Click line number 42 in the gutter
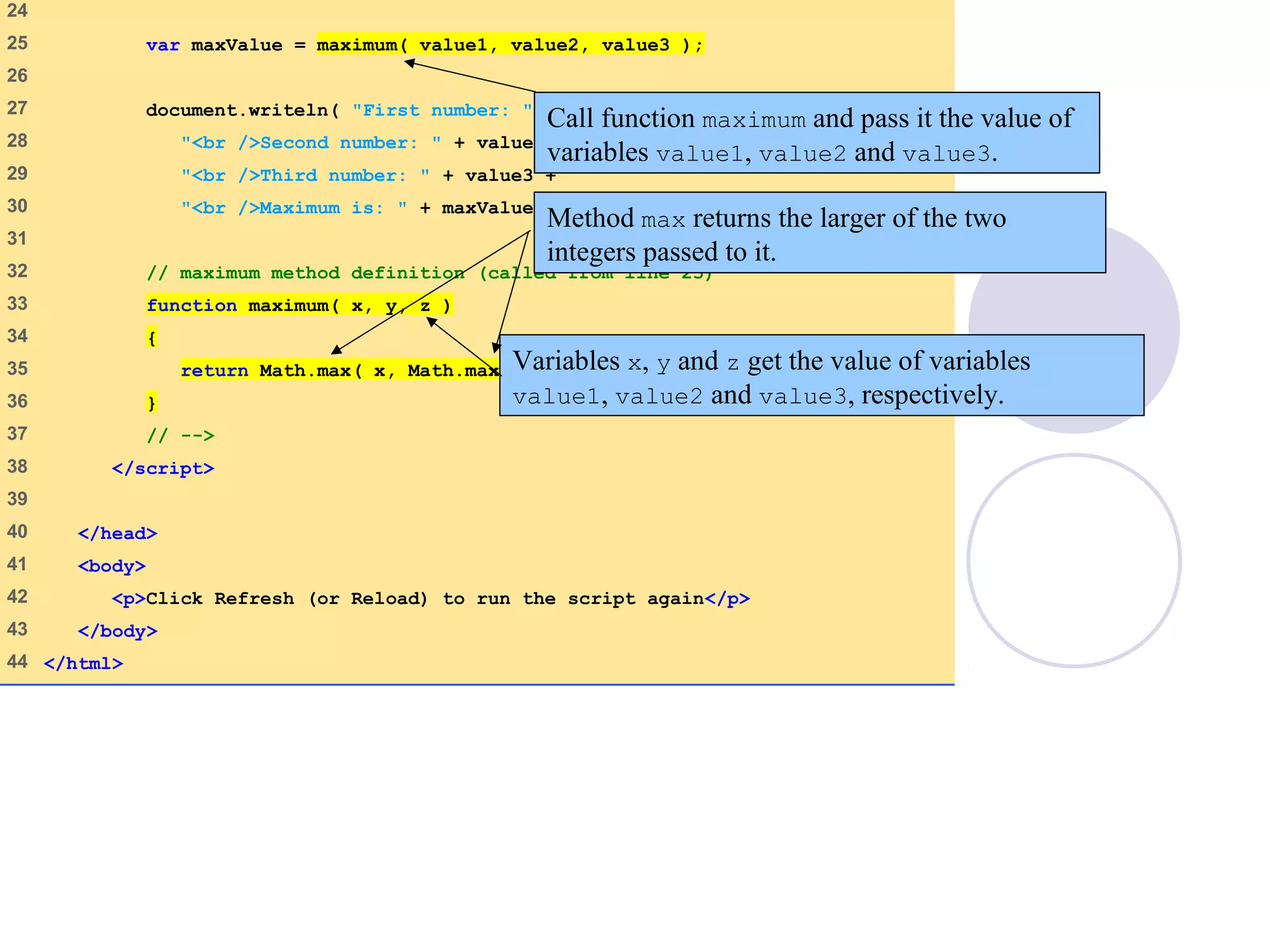Viewport: 1270px width, 952px height. click(x=17, y=597)
